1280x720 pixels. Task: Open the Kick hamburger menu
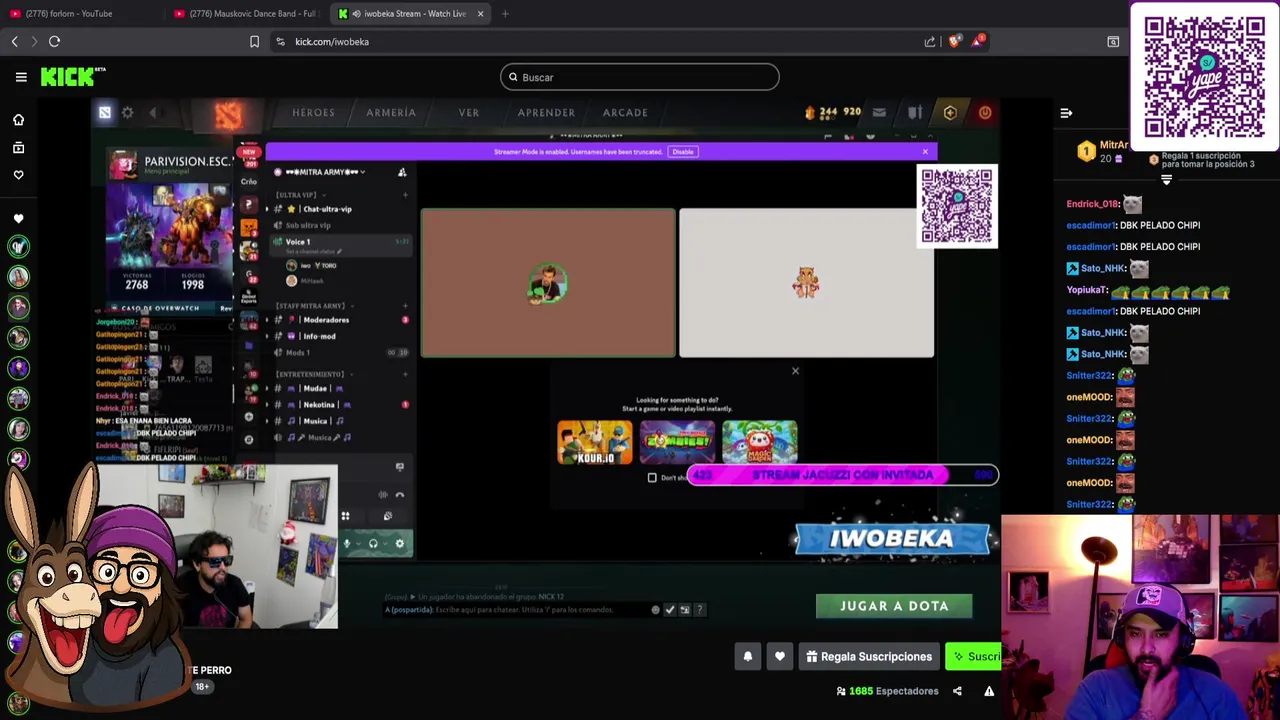[21, 77]
